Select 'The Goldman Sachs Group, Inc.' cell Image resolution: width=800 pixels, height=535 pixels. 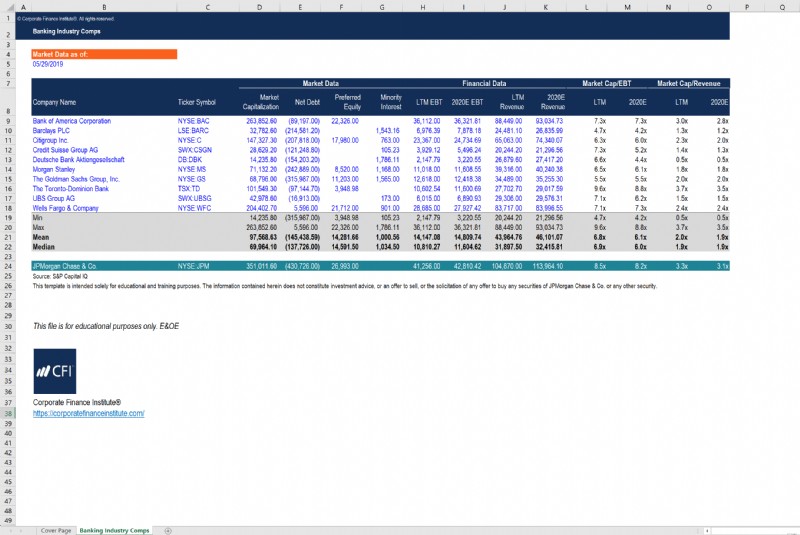coord(76,180)
